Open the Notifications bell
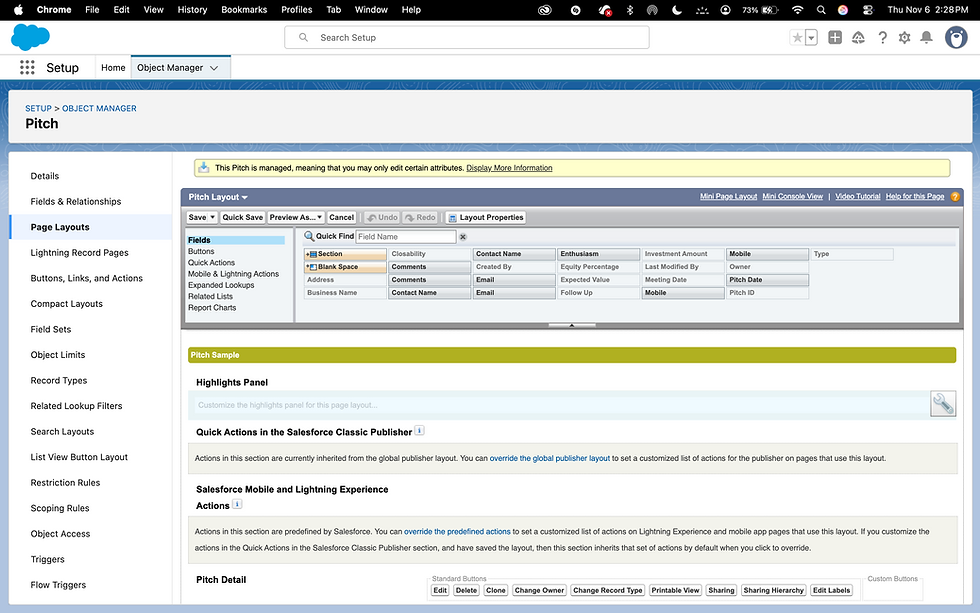The height and width of the screenshot is (613, 980). [927, 37]
